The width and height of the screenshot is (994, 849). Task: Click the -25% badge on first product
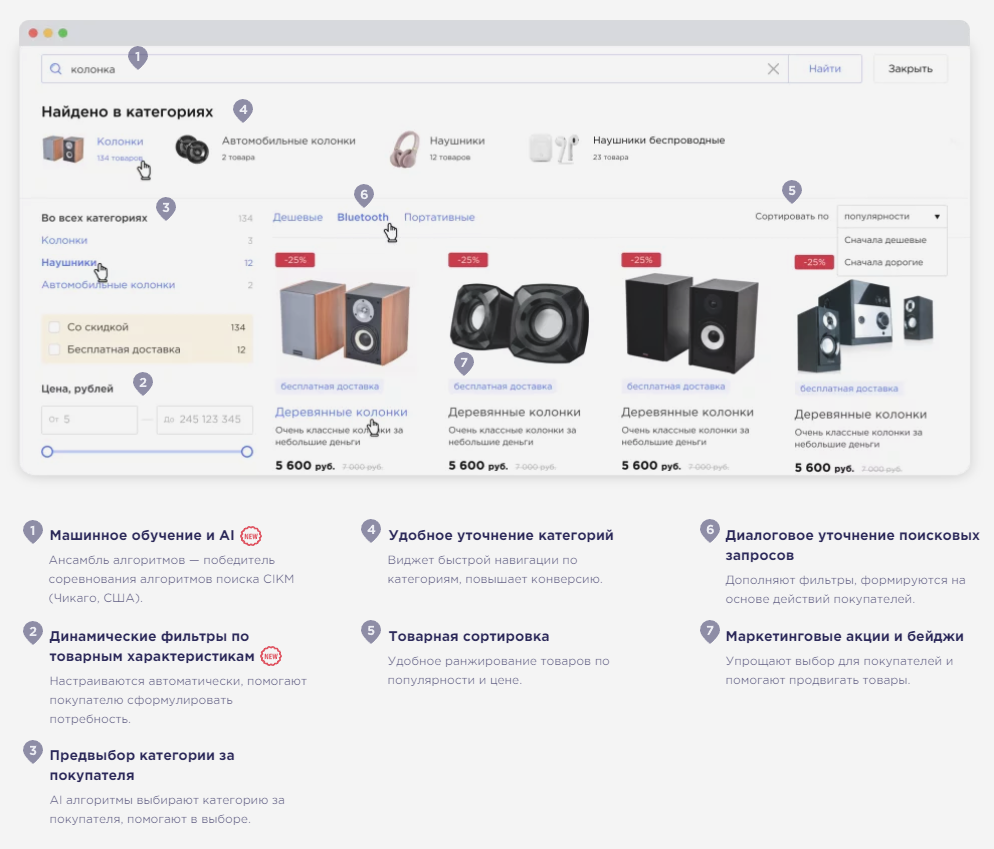(x=295, y=260)
